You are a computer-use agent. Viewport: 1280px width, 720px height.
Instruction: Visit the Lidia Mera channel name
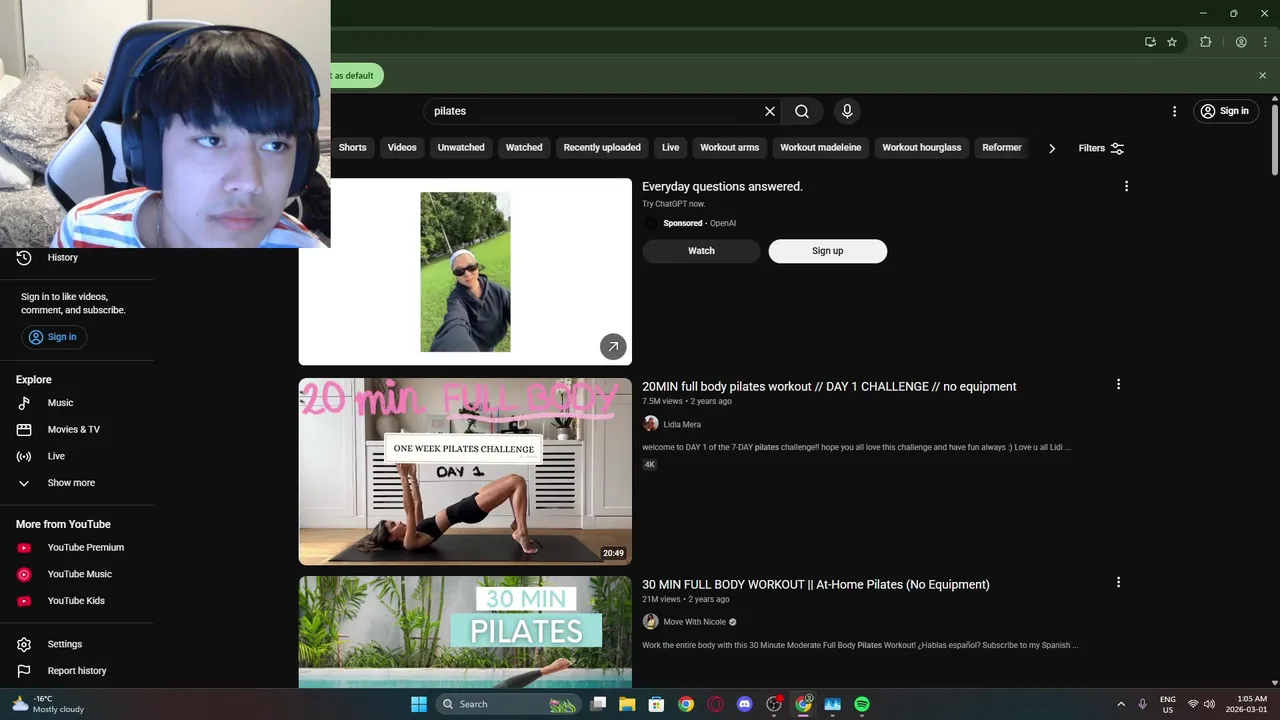[x=682, y=424]
